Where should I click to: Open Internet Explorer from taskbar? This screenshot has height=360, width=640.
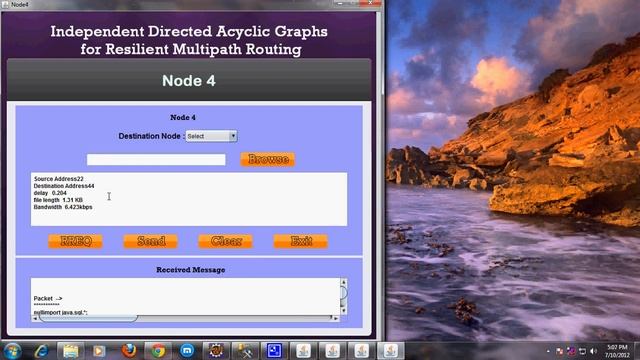coord(41,351)
